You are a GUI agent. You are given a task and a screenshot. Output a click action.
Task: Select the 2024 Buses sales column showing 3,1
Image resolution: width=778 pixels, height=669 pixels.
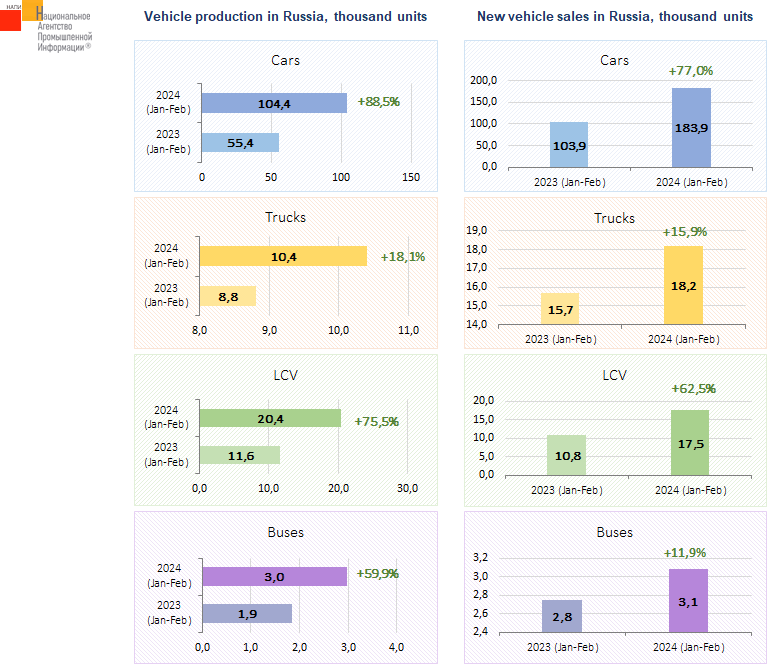click(687, 600)
